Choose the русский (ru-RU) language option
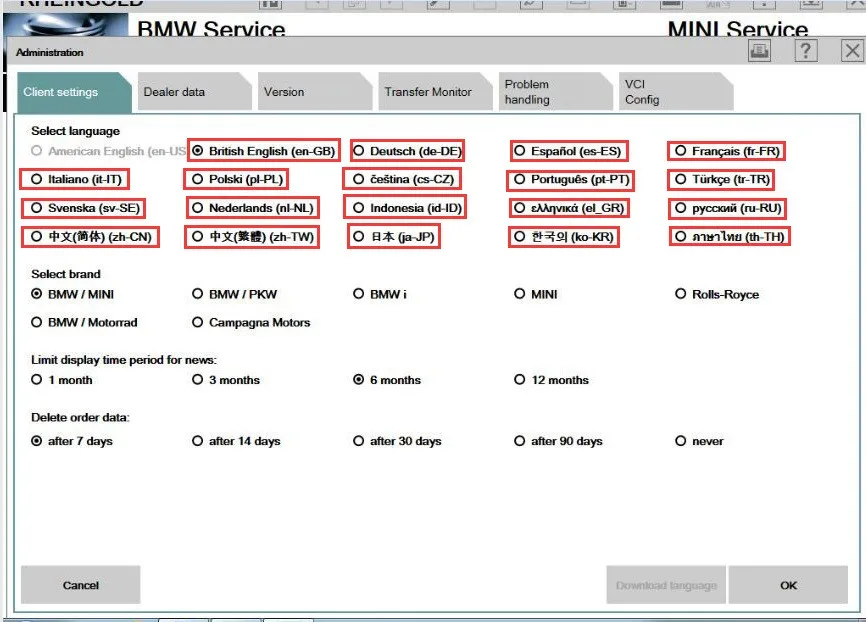 [x=680, y=208]
